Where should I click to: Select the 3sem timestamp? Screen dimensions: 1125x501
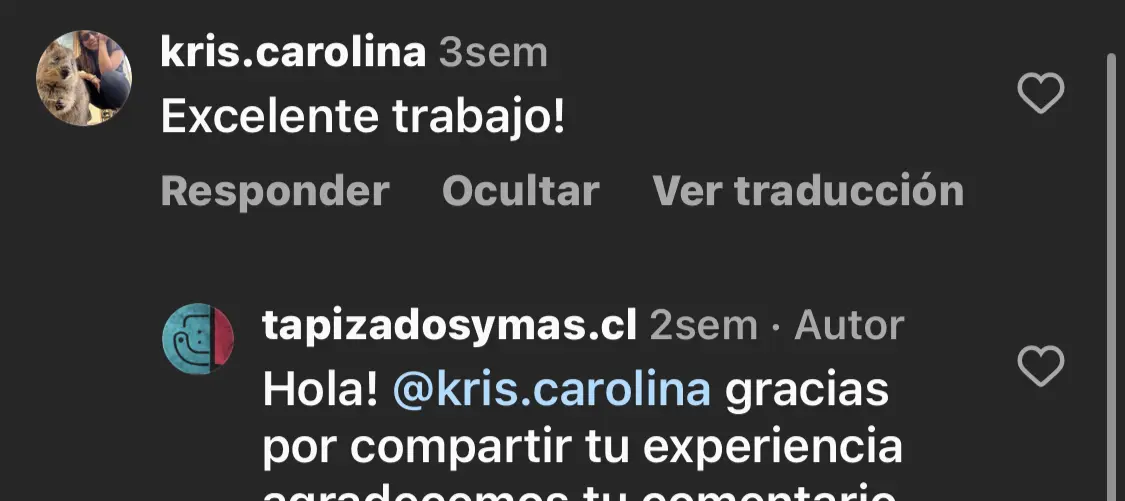(x=494, y=53)
